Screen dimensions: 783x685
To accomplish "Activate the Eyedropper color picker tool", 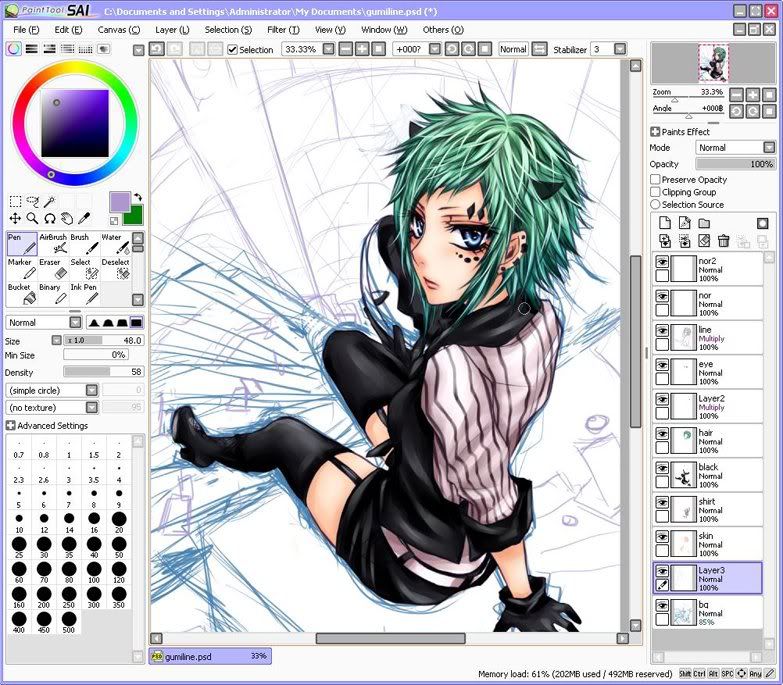I will (84, 218).
